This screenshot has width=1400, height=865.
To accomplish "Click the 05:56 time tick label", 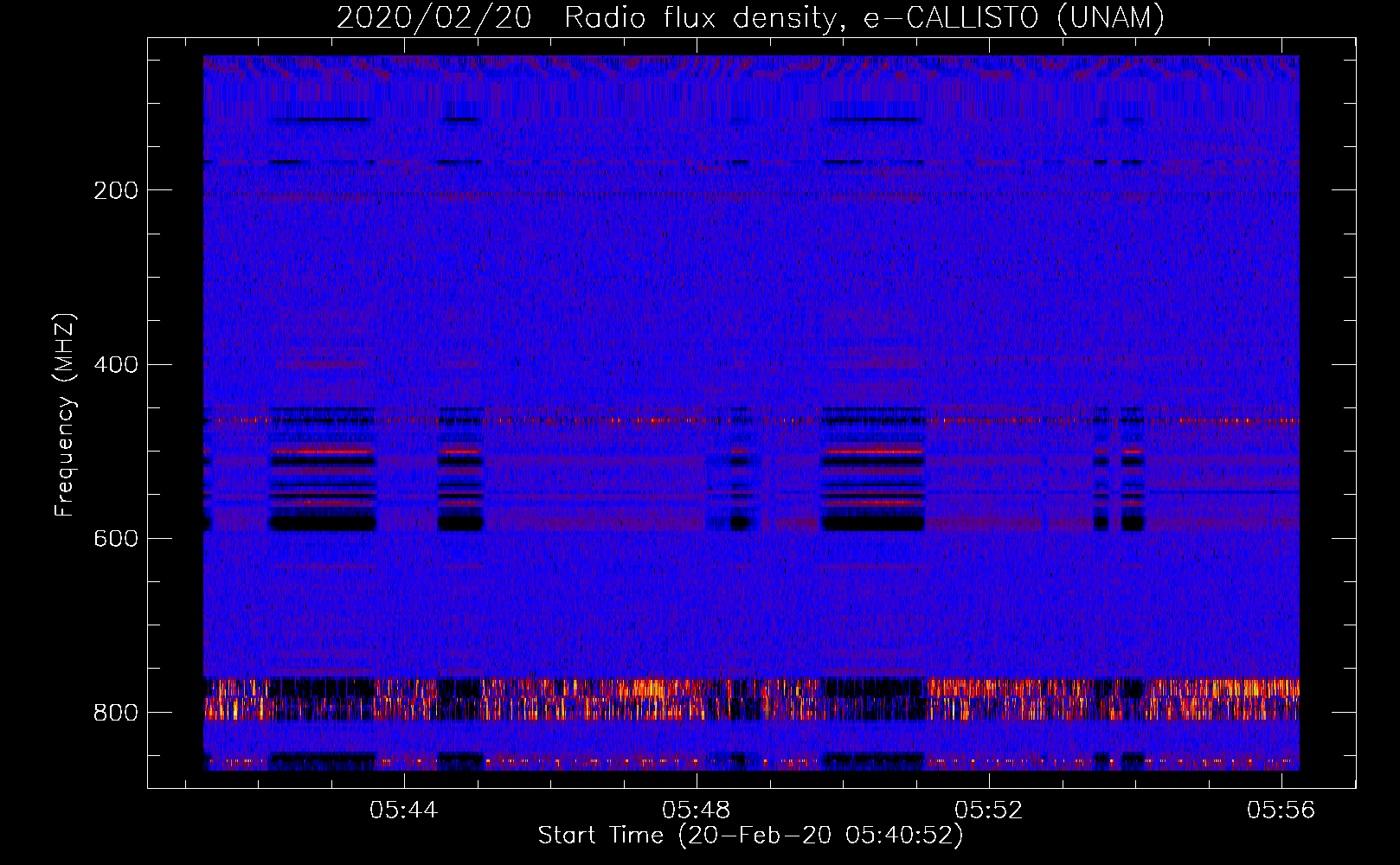I will point(1281,811).
